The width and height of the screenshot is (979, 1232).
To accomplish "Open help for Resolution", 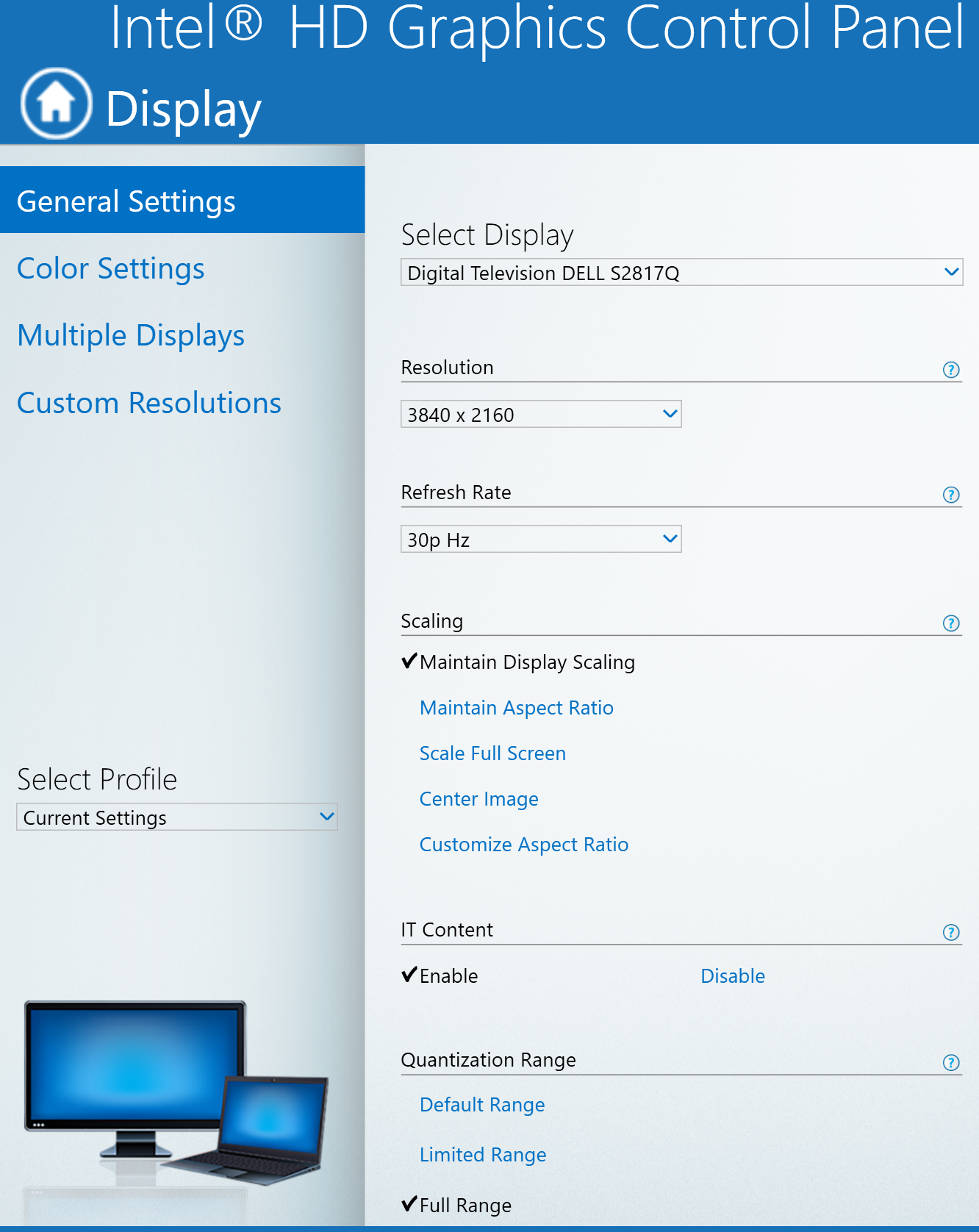I will pyautogui.click(x=951, y=370).
